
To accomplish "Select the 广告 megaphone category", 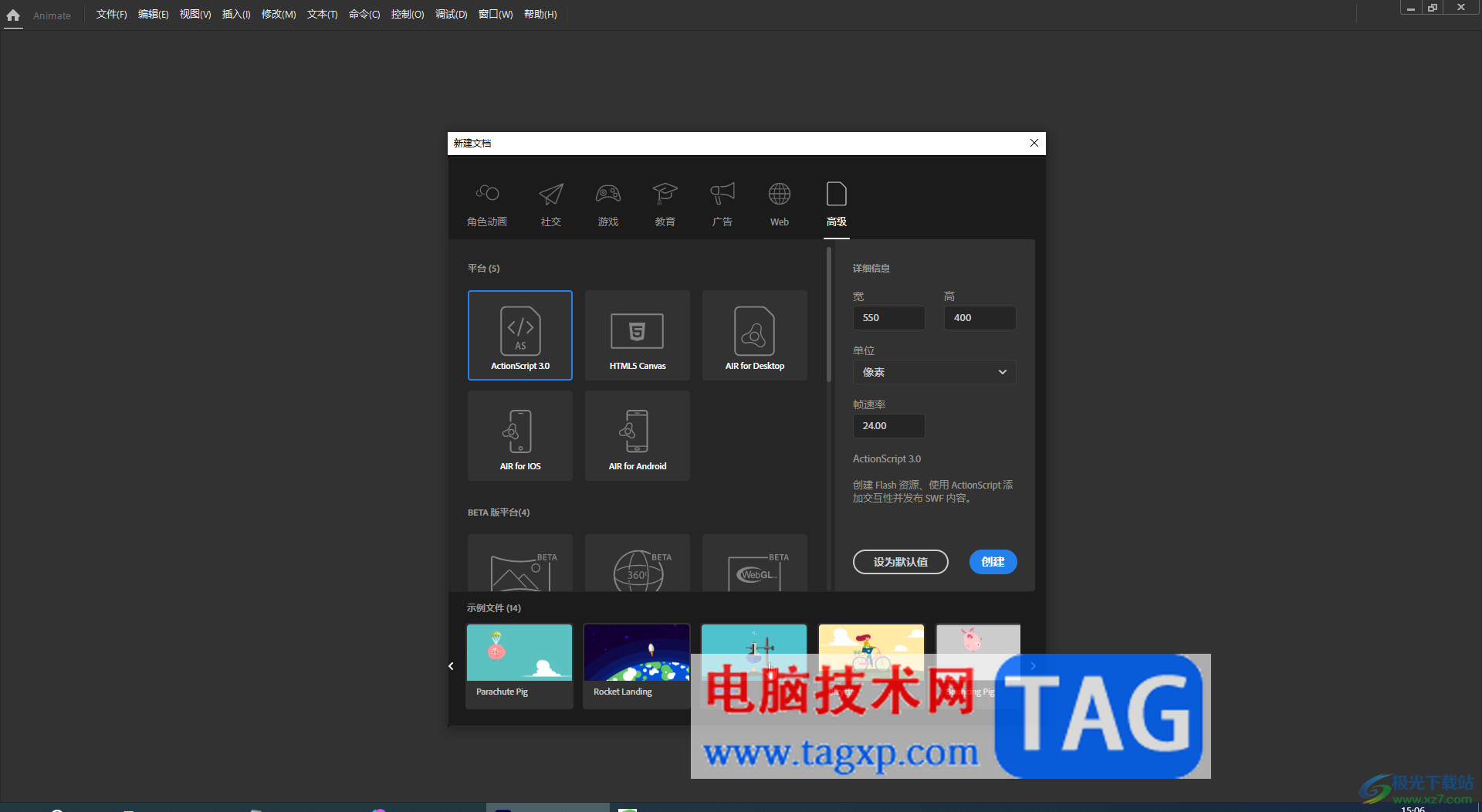I will 722,204.
